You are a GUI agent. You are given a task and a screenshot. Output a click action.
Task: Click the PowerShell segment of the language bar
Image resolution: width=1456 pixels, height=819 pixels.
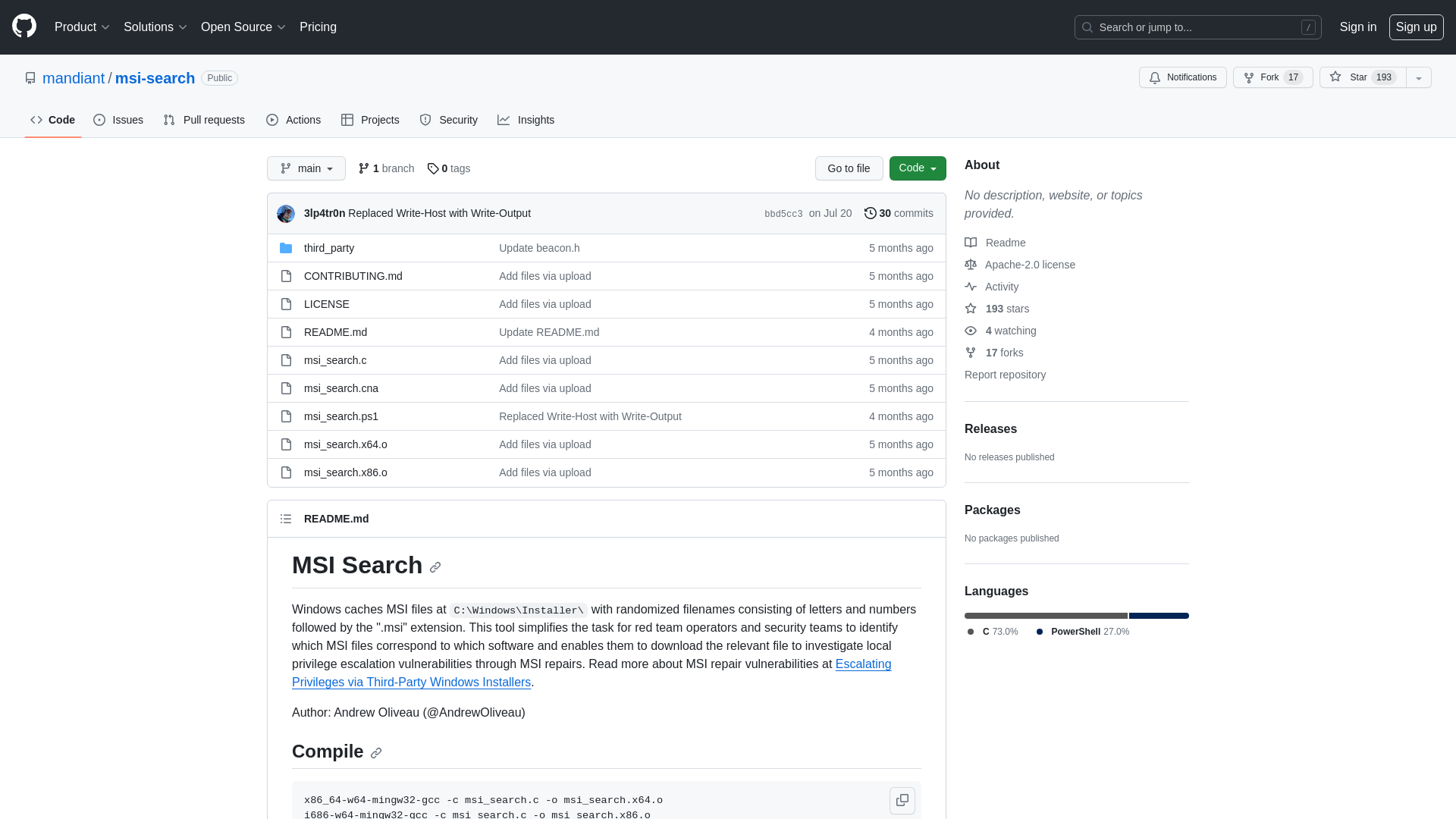[x=1159, y=616]
